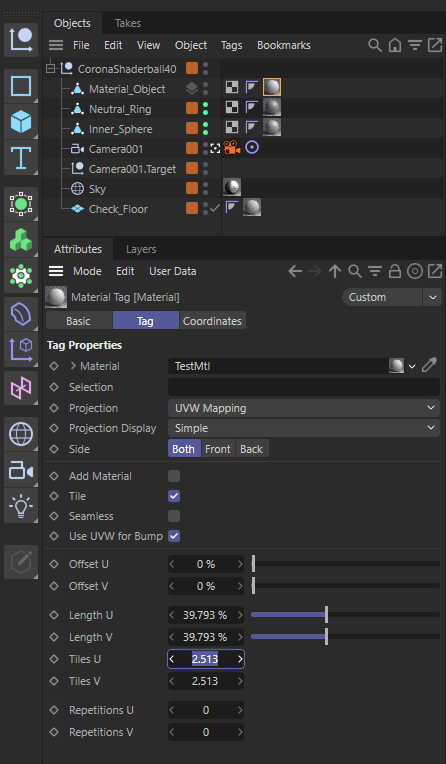Set Side to Front

218,449
